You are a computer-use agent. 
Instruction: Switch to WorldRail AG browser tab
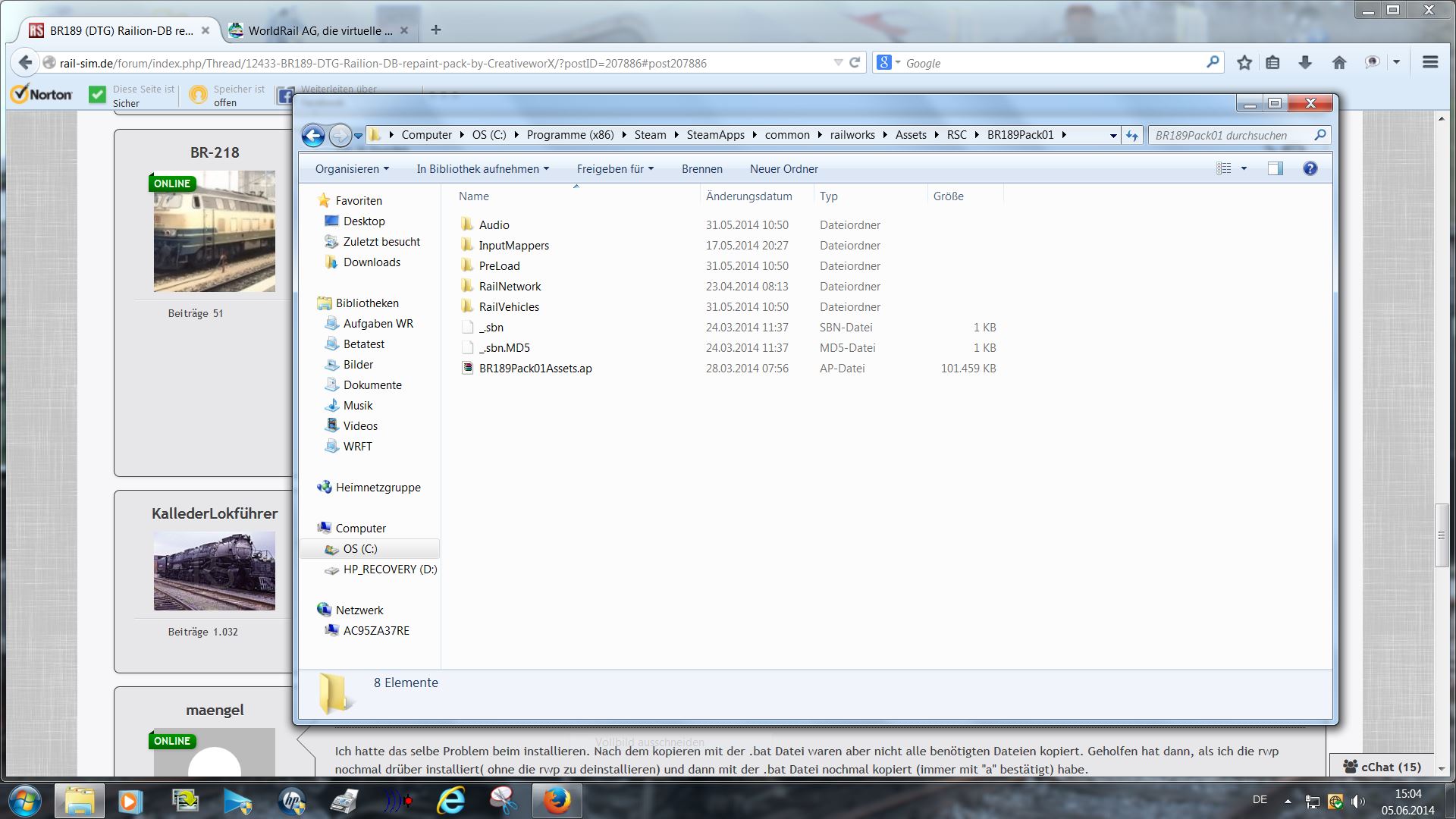318,30
